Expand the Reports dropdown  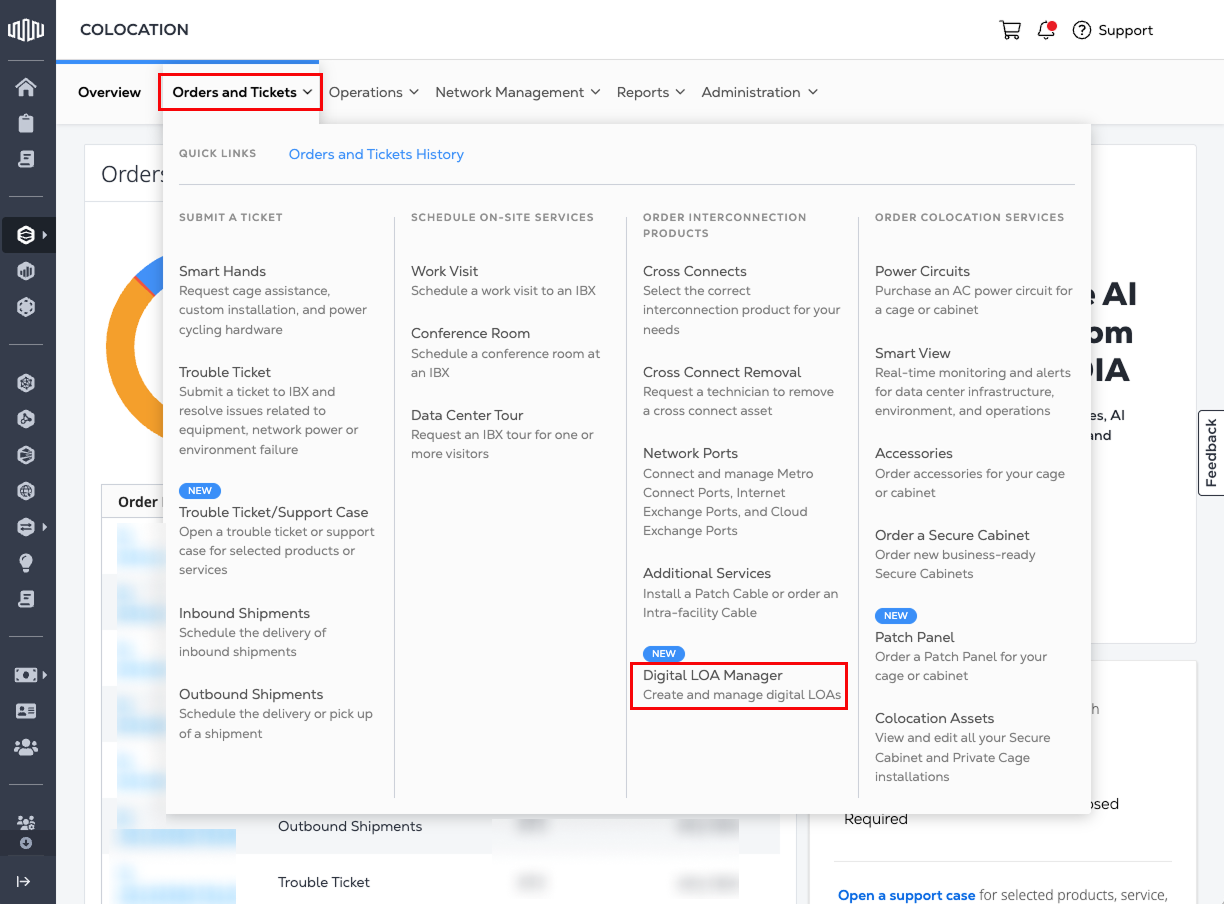click(x=650, y=92)
